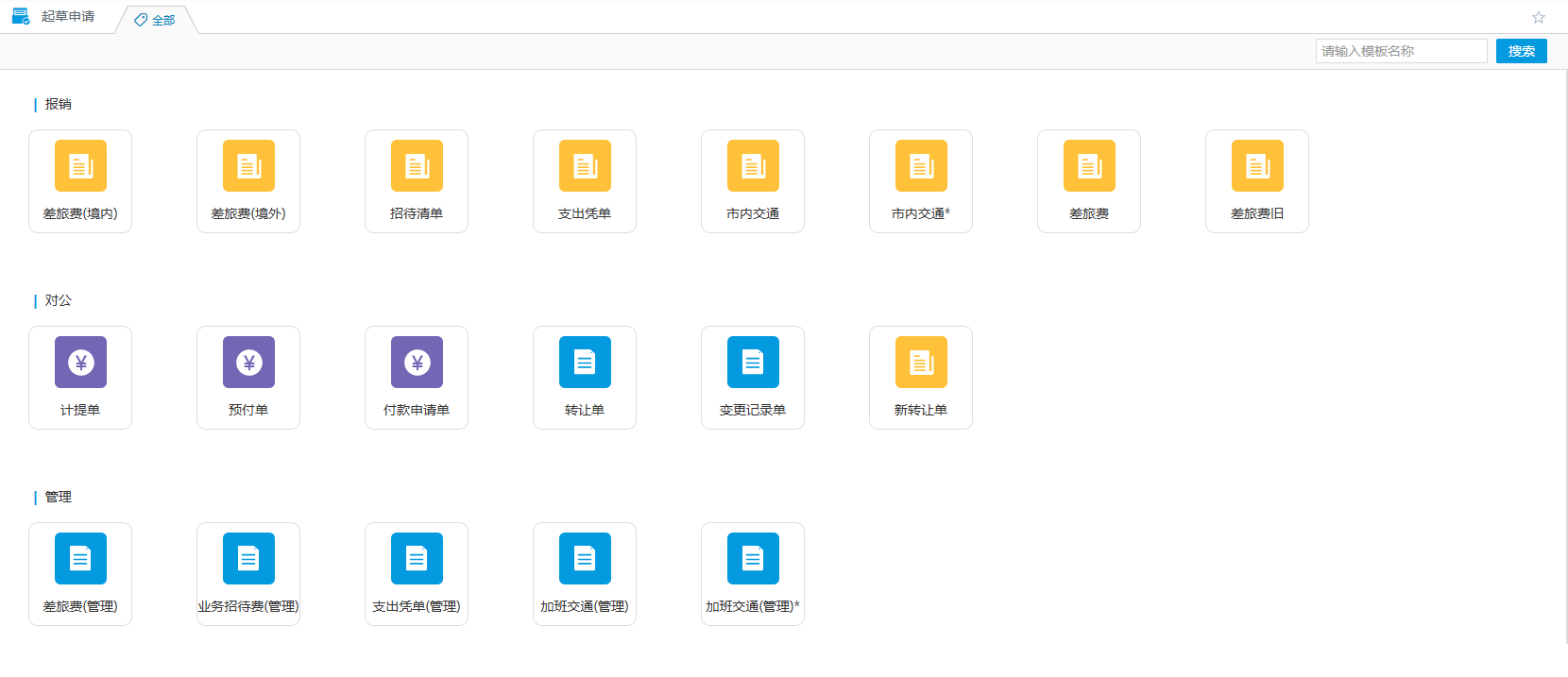
Task: Focus the template name search field
Action: point(1401,51)
